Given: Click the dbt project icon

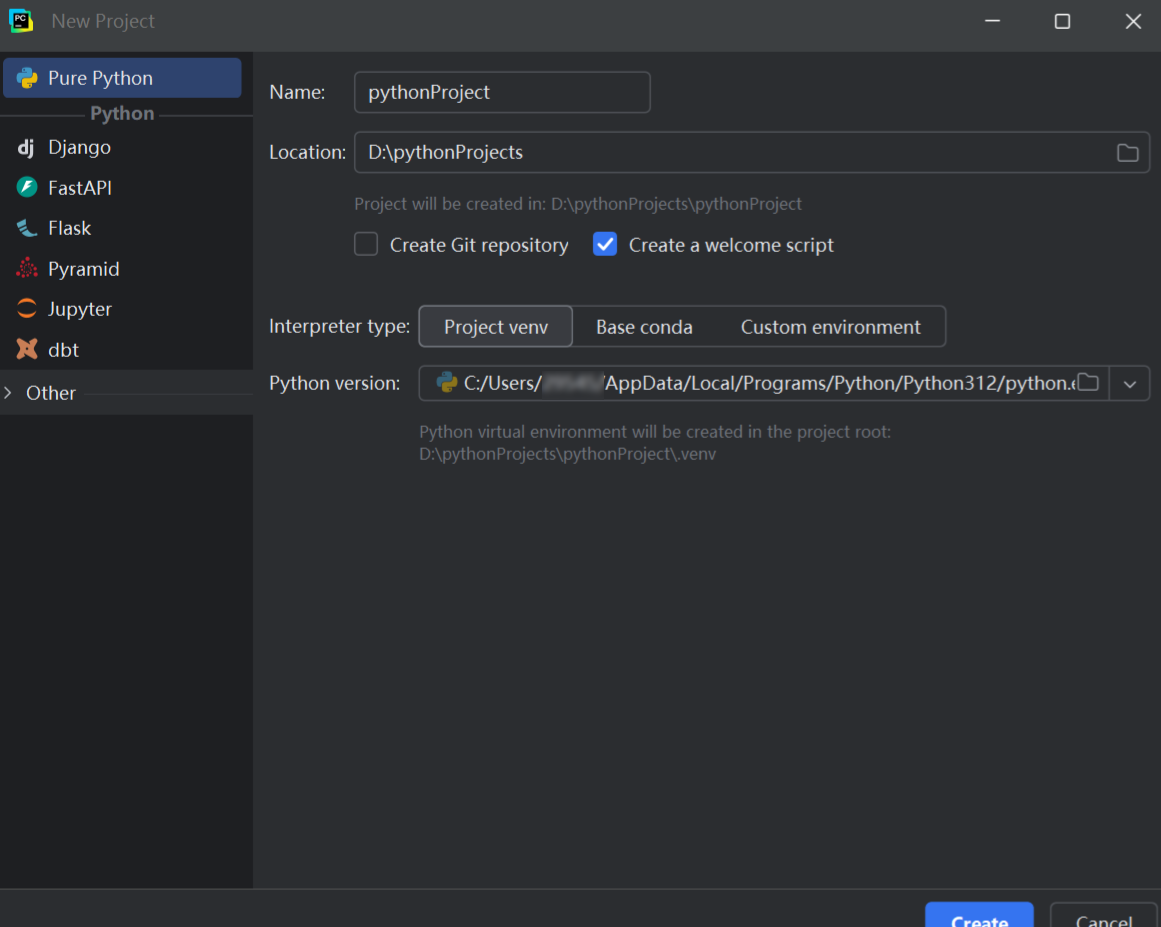Looking at the screenshot, I should pos(27,350).
